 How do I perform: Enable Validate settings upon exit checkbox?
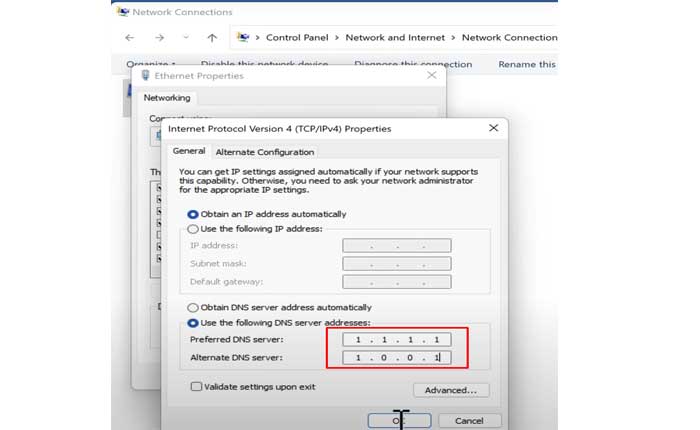click(195, 386)
